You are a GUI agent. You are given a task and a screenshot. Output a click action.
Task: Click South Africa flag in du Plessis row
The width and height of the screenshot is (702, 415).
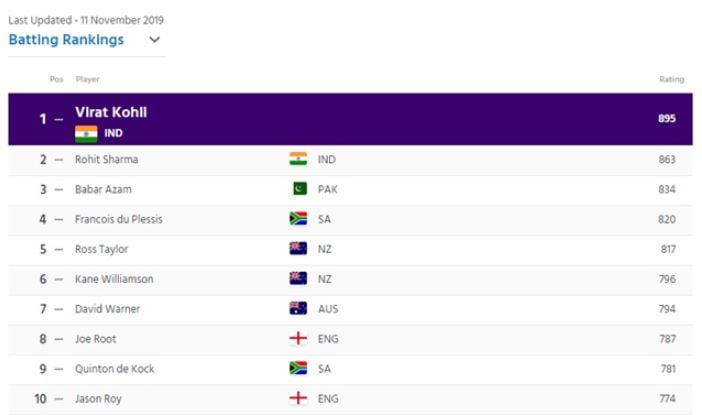pos(298,219)
